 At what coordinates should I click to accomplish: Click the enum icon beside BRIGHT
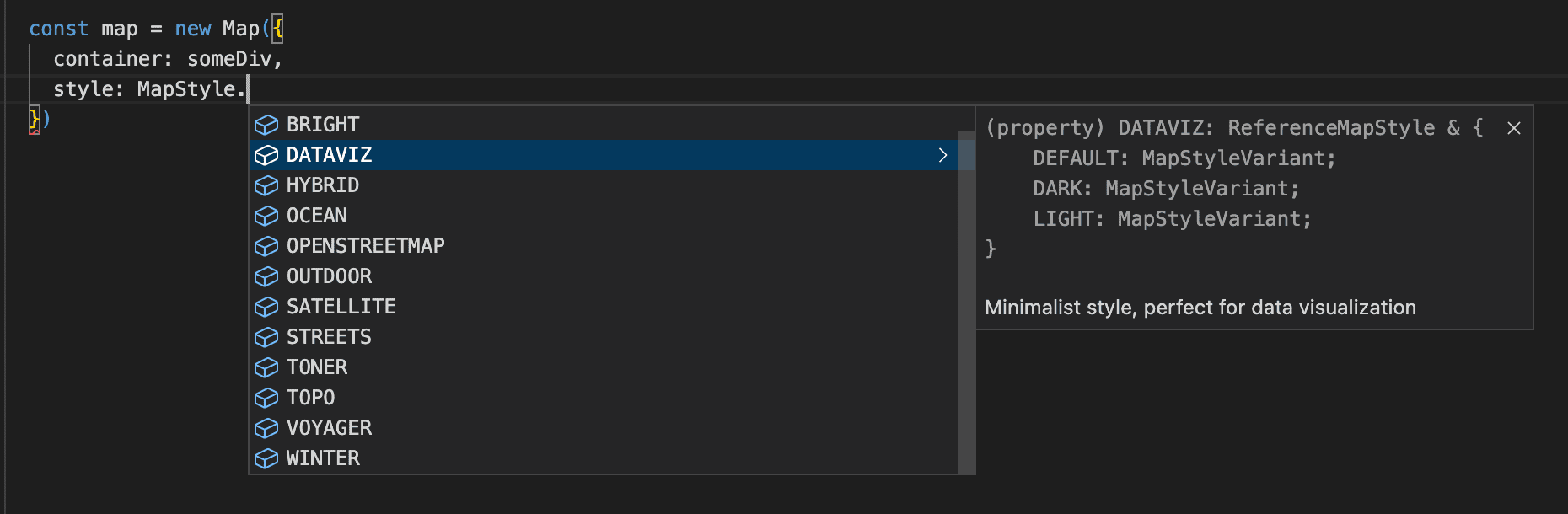pos(266,125)
